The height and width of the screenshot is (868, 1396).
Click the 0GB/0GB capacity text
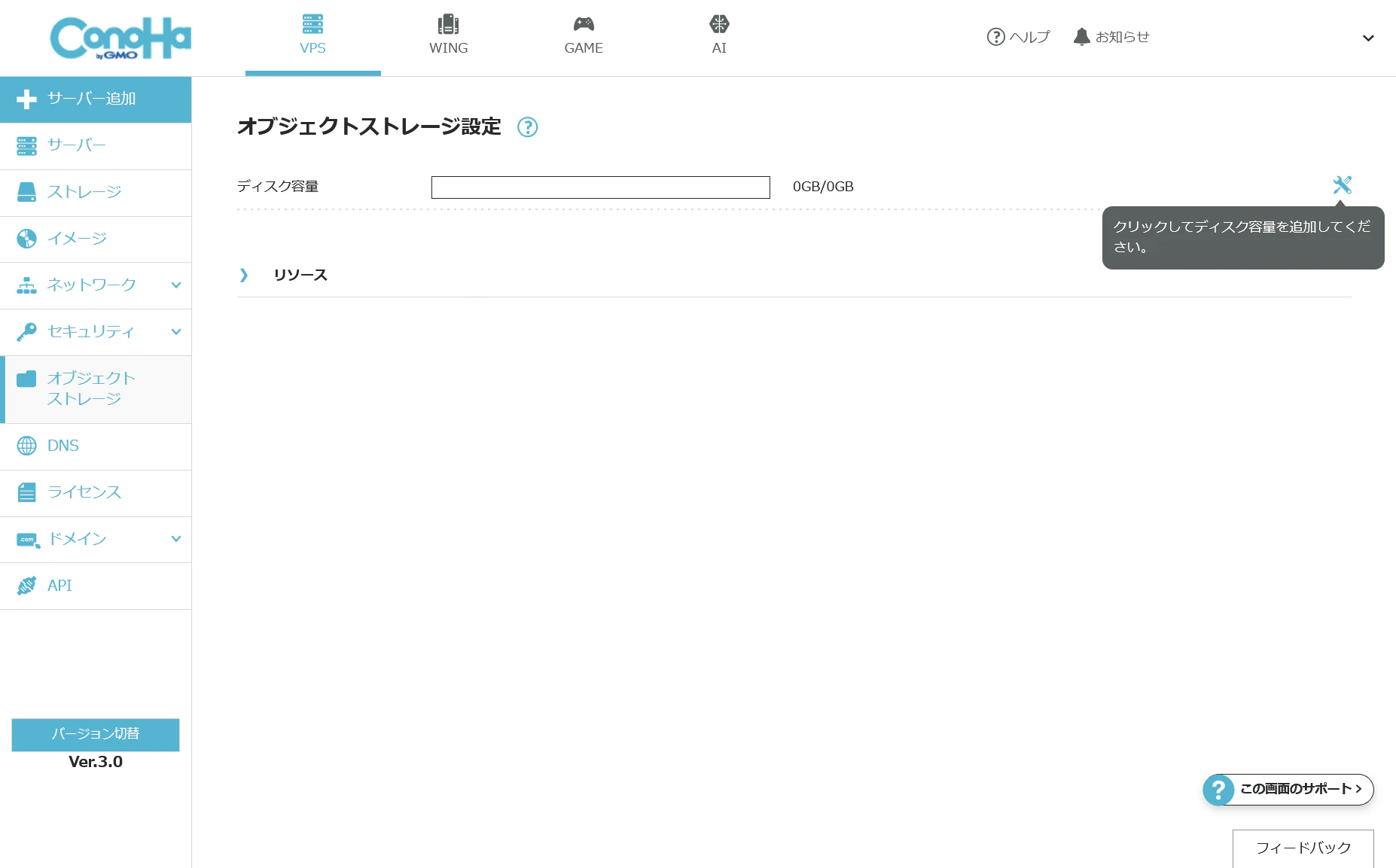[x=823, y=187]
